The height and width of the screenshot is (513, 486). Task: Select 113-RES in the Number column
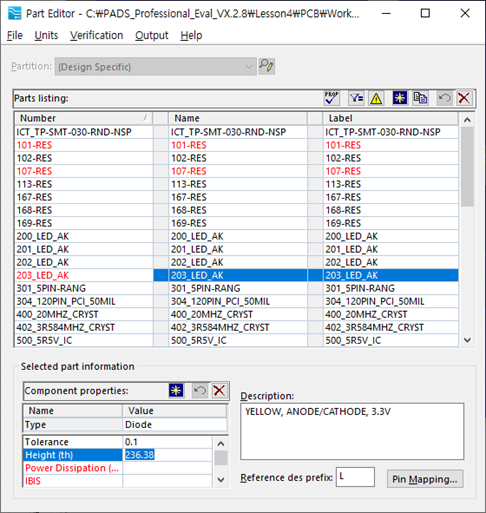[84, 184]
